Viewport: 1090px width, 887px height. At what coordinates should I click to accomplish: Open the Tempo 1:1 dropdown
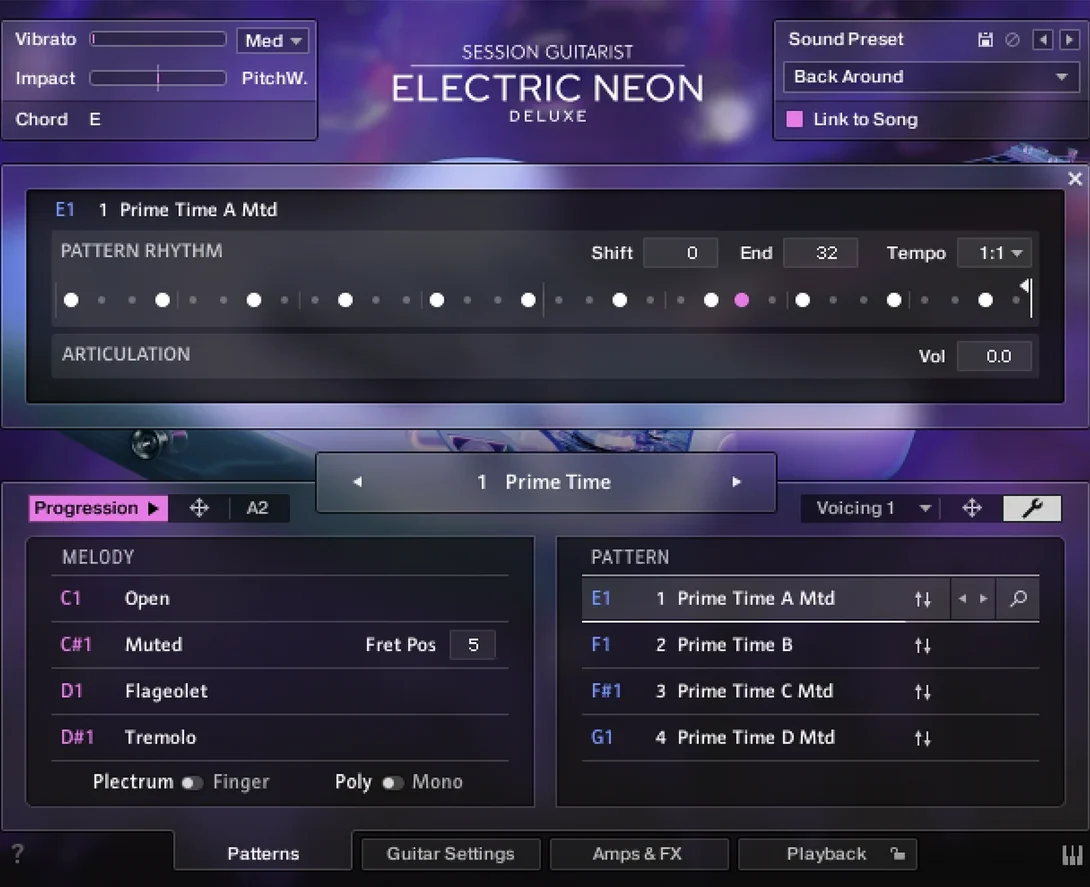(x=995, y=252)
